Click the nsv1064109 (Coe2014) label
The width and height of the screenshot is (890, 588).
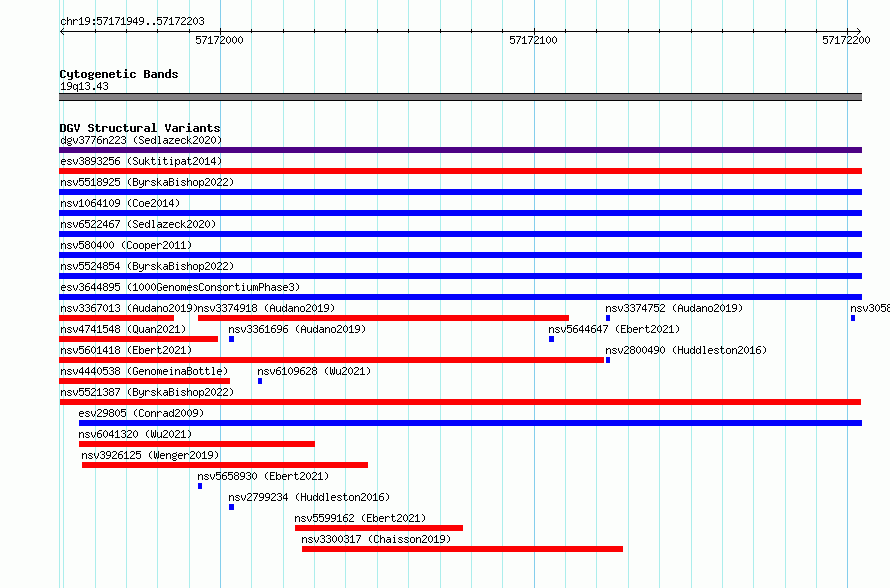[x=120, y=203]
